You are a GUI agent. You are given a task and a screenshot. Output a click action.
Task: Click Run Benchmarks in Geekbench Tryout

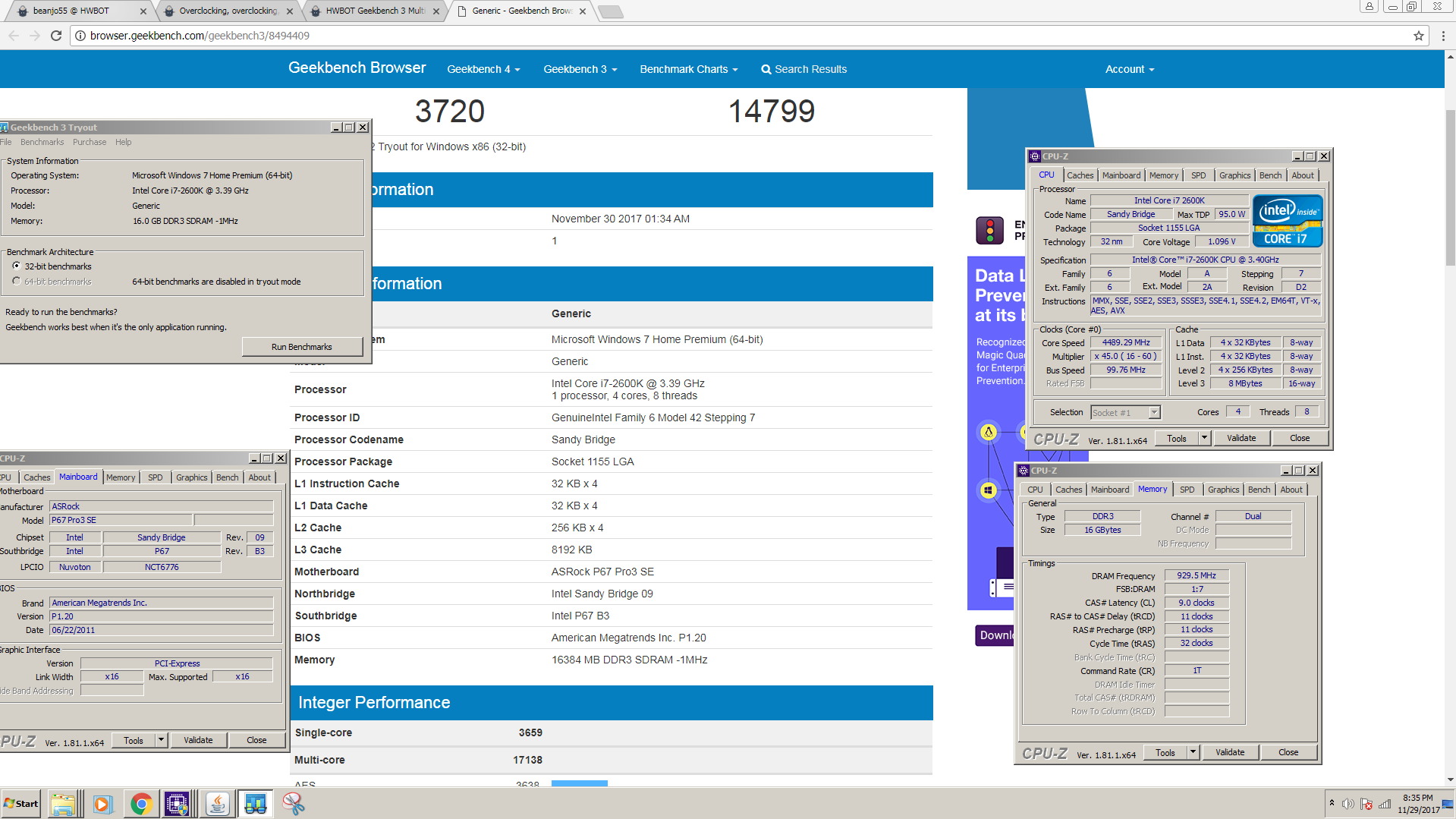point(302,347)
